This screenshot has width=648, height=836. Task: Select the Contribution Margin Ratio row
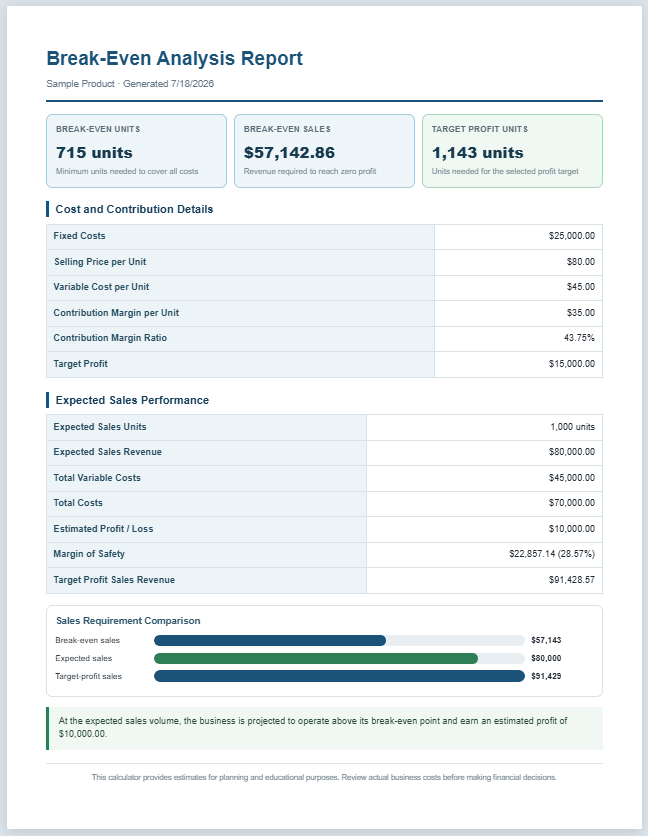pyautogui.click(x=324, y=338)
